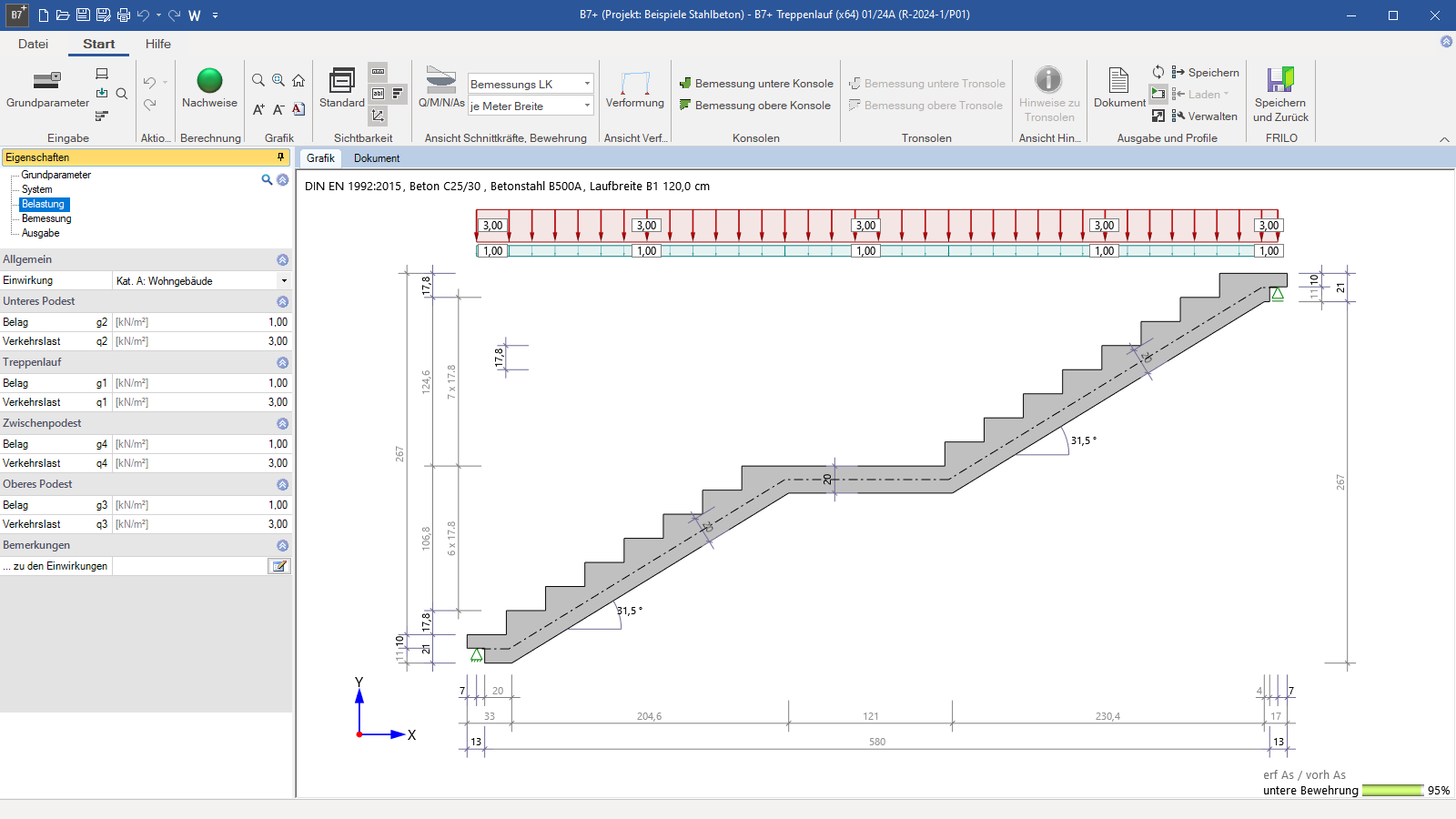Click Speichern und Zurück FRILO icon
1456x819 pixels.
point(1280,96)
